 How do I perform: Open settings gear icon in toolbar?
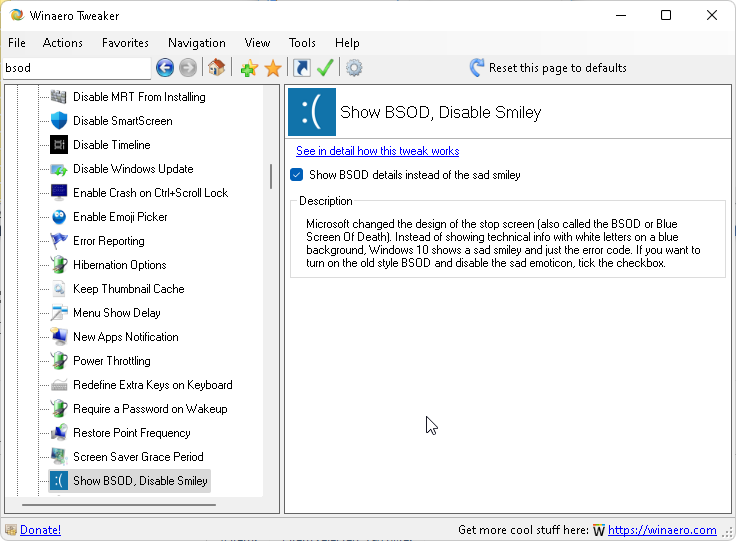click(354, 68)
